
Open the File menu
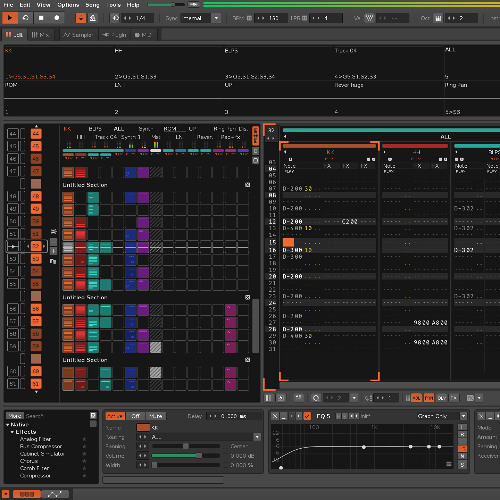coord(8,5)
